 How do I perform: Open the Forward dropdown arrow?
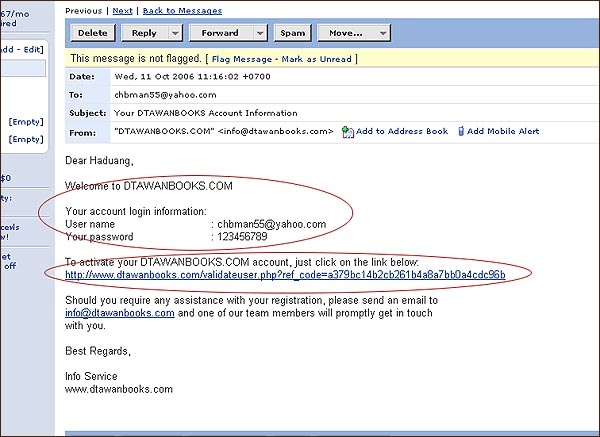tap(260, 33)
